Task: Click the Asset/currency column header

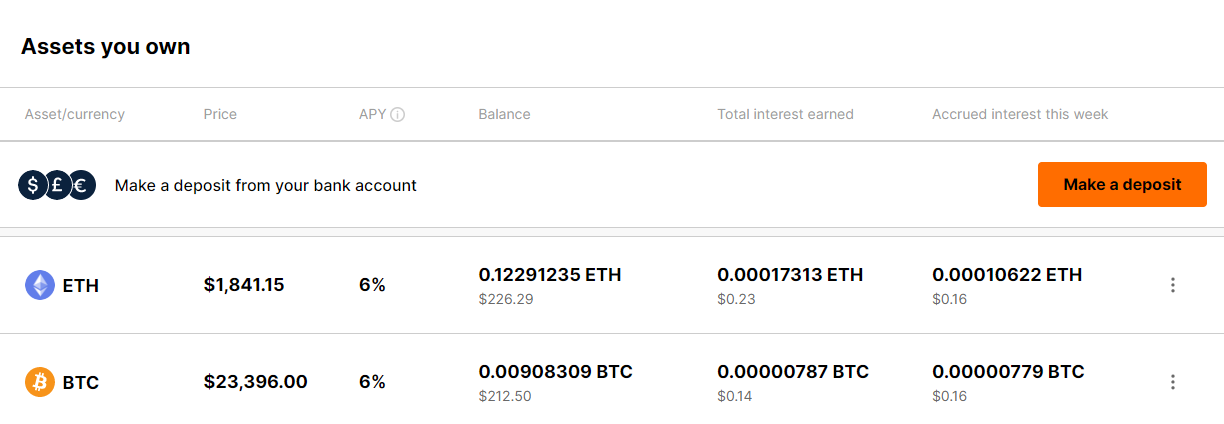Action: [75, 114]
